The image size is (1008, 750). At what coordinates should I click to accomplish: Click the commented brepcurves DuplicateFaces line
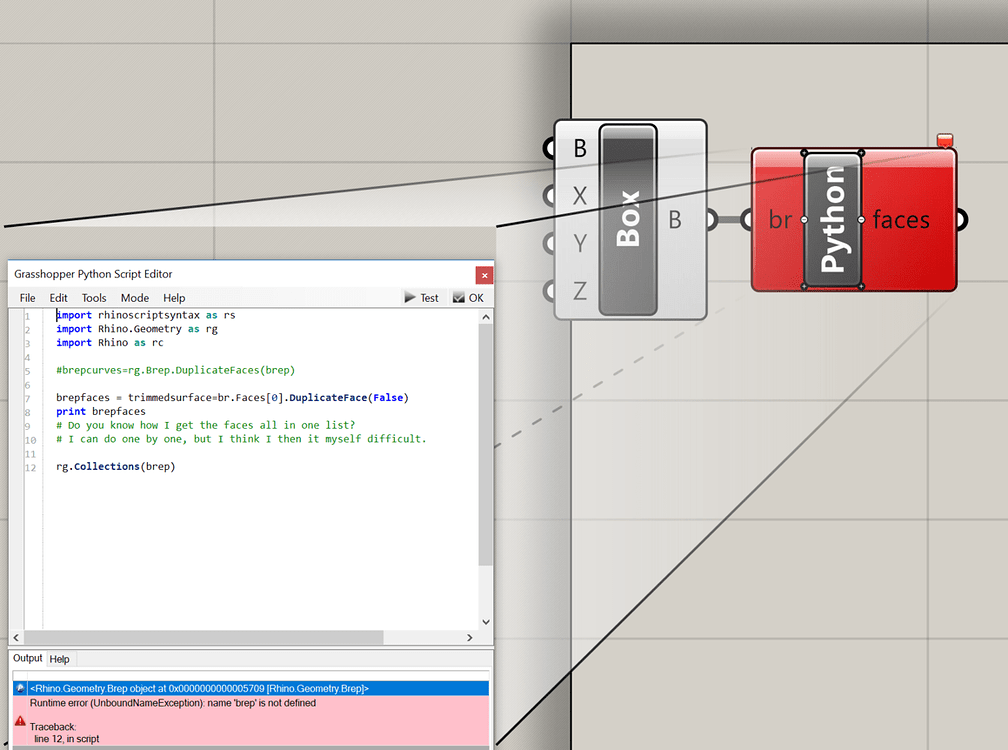click(176, 370)
